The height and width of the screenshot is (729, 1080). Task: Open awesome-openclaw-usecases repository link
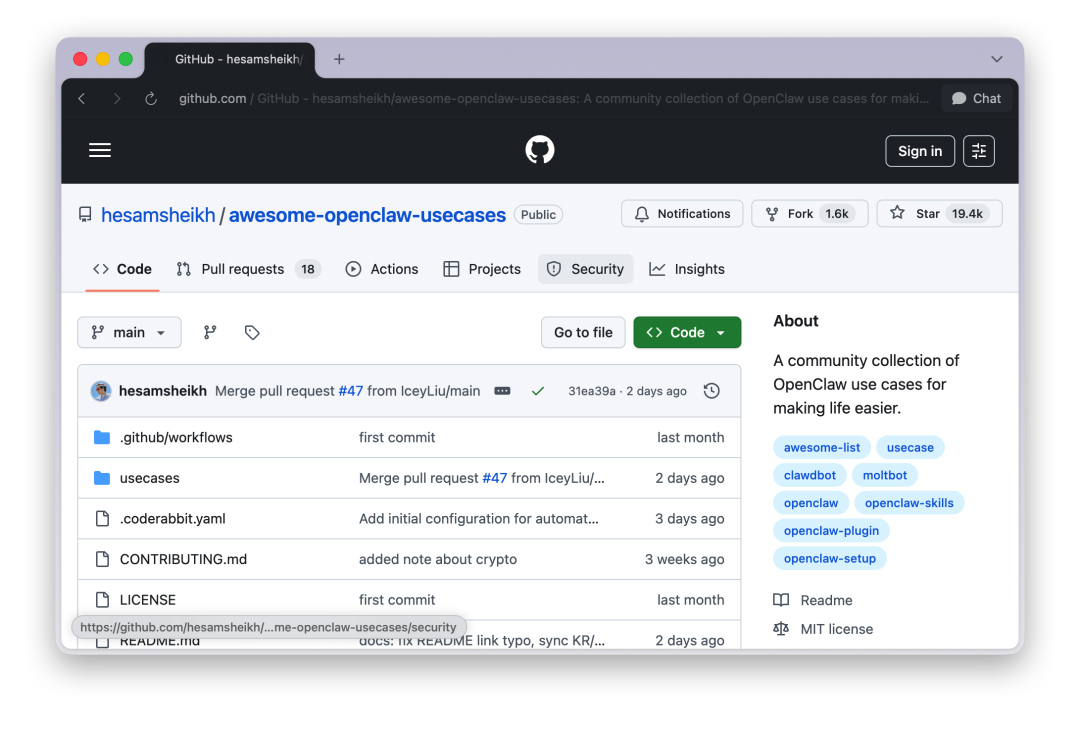click(367, 215)
